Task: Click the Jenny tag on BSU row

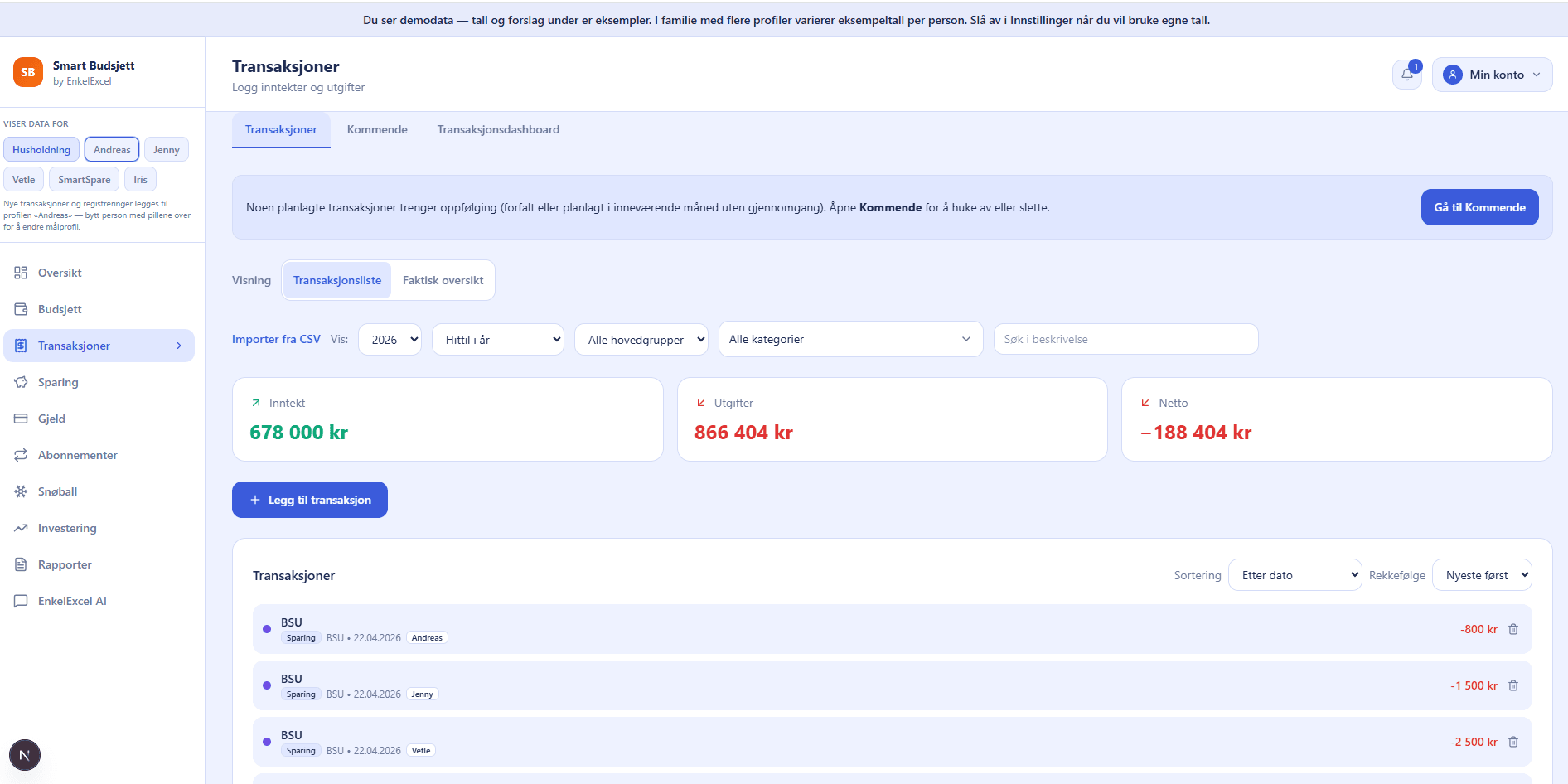Action: click(x=423, y=694)
